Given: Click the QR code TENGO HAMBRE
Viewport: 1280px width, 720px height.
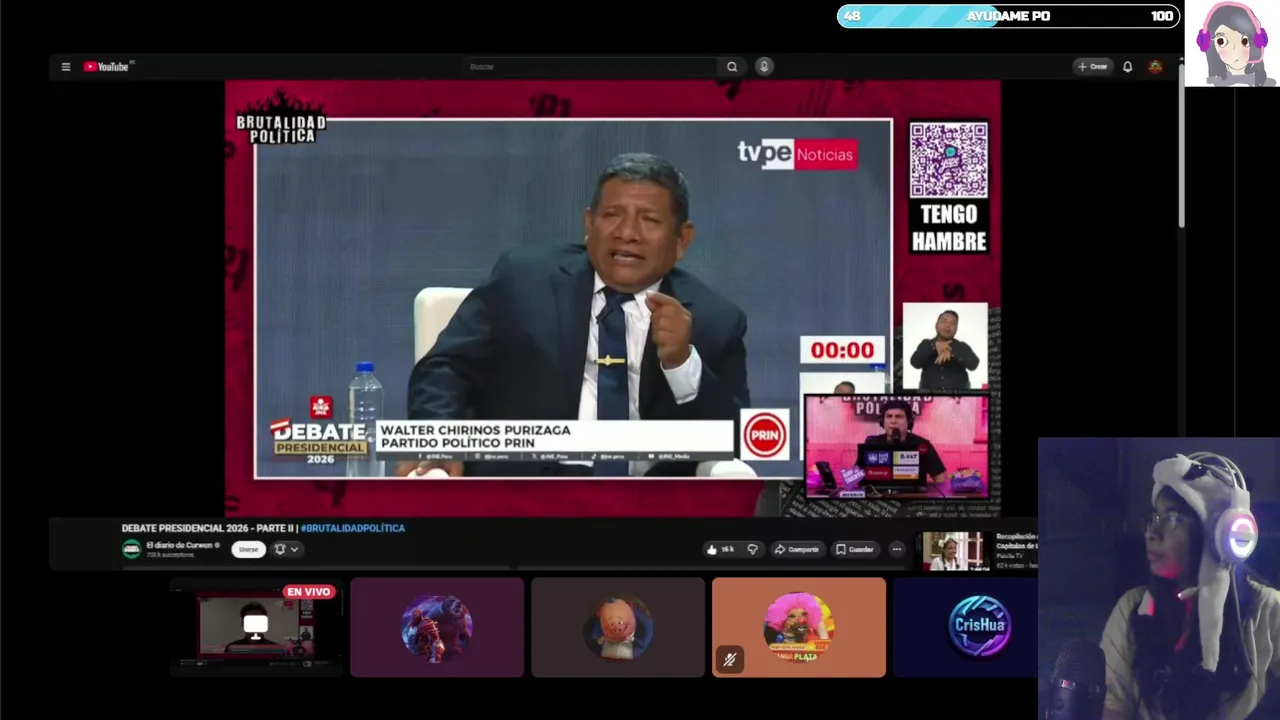Looking at the screenshot, I should coord(948,160).
